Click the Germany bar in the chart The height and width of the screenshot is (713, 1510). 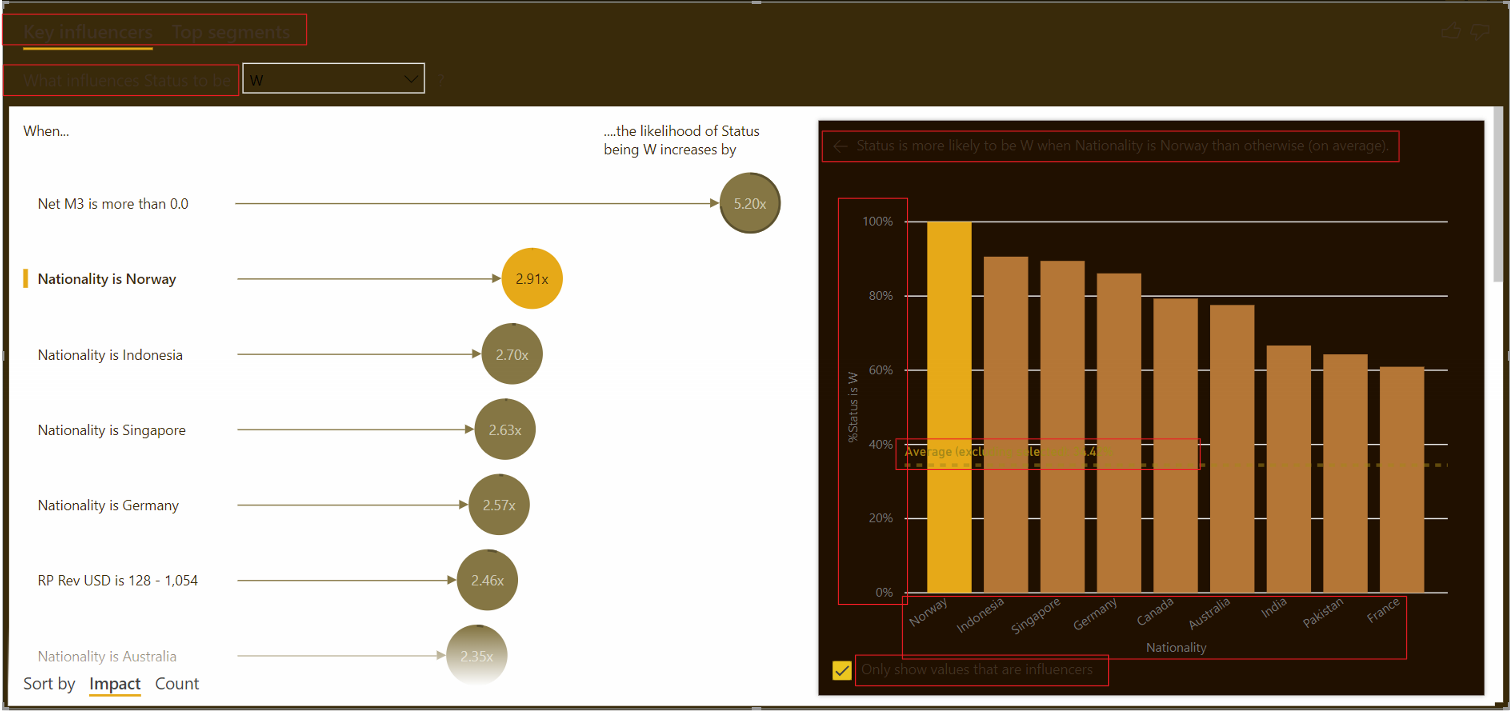[1119, 433]
